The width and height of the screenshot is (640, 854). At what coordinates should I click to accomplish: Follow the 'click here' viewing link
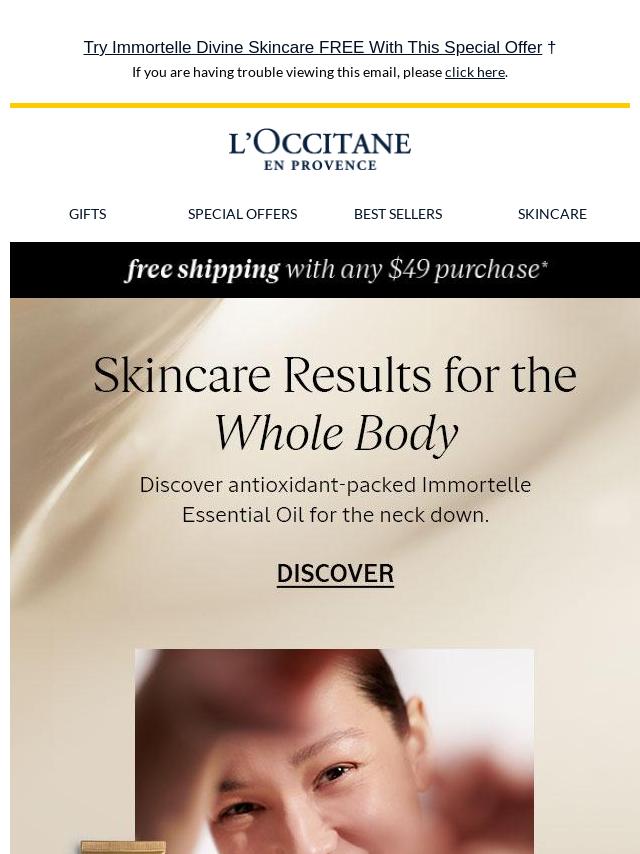coord(474,72)
